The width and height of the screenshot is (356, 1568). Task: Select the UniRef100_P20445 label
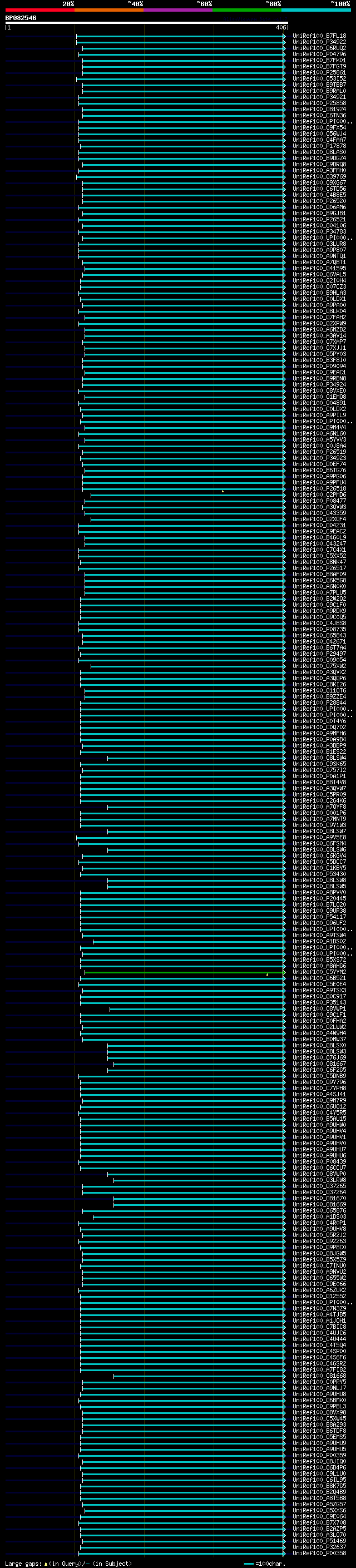point(319,898)
